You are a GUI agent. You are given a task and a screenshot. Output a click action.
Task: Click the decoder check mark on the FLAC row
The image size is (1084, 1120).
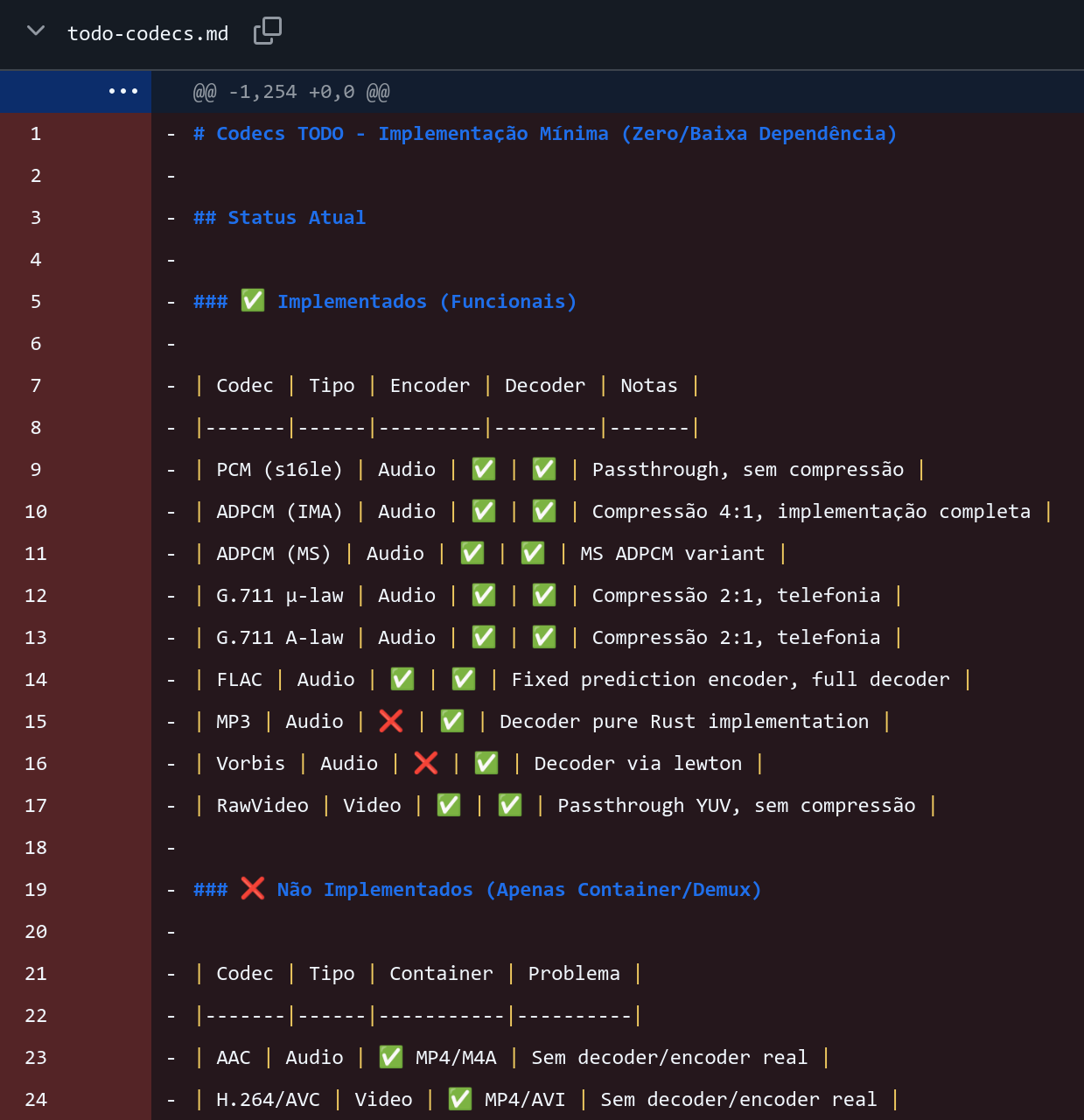[x=464, y=679]
